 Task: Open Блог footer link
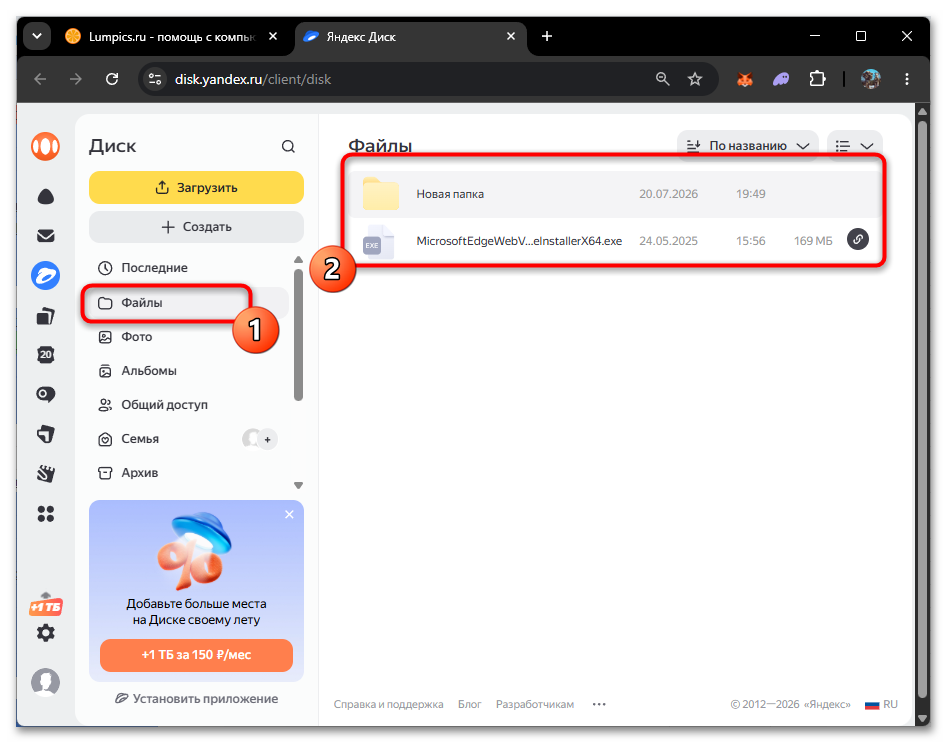point(469,704)
